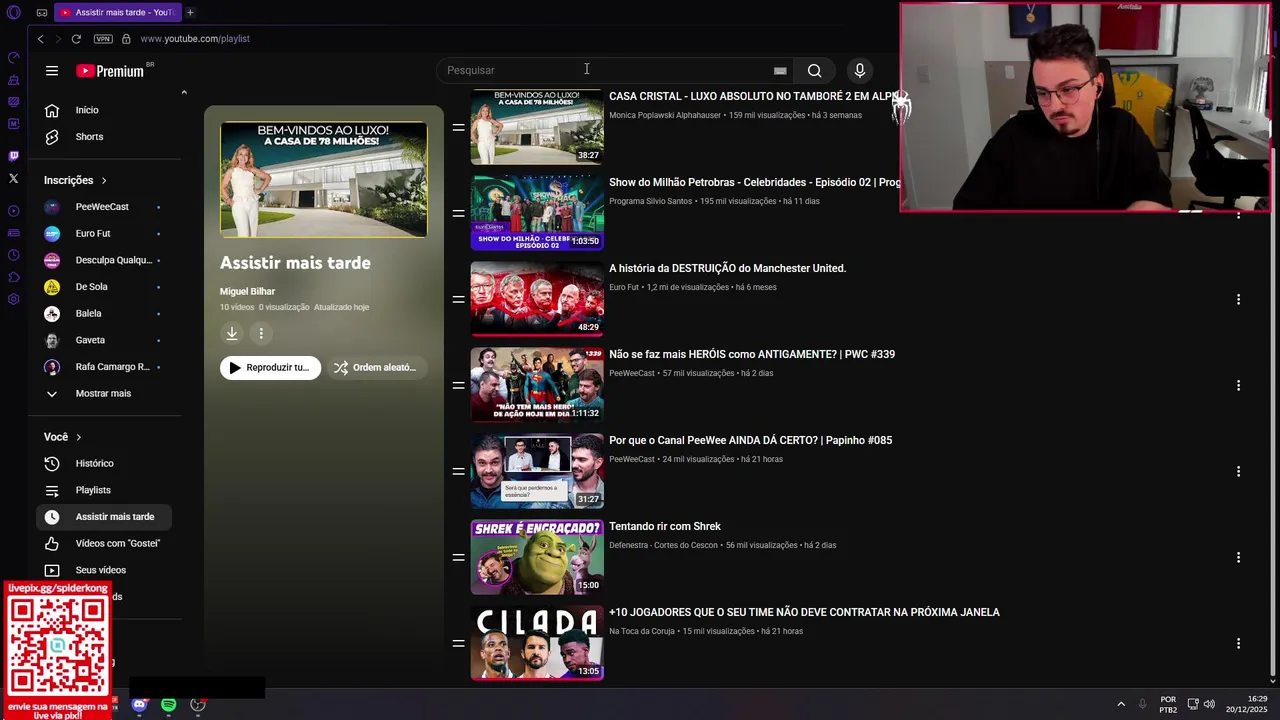Open the Monica Poplawski Alphahauser channel link

(x=665, y=115)
